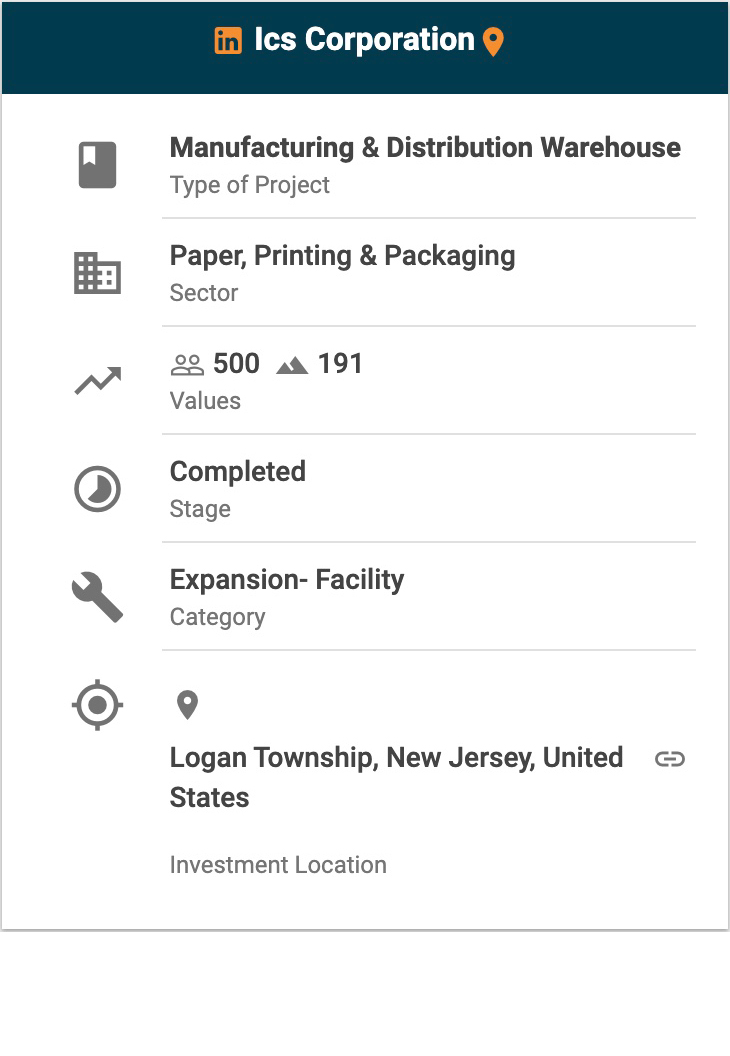The image size is (730, 1056).
Task: Click Manufacturing & Distribution Warehouse text
Action: 425,148
